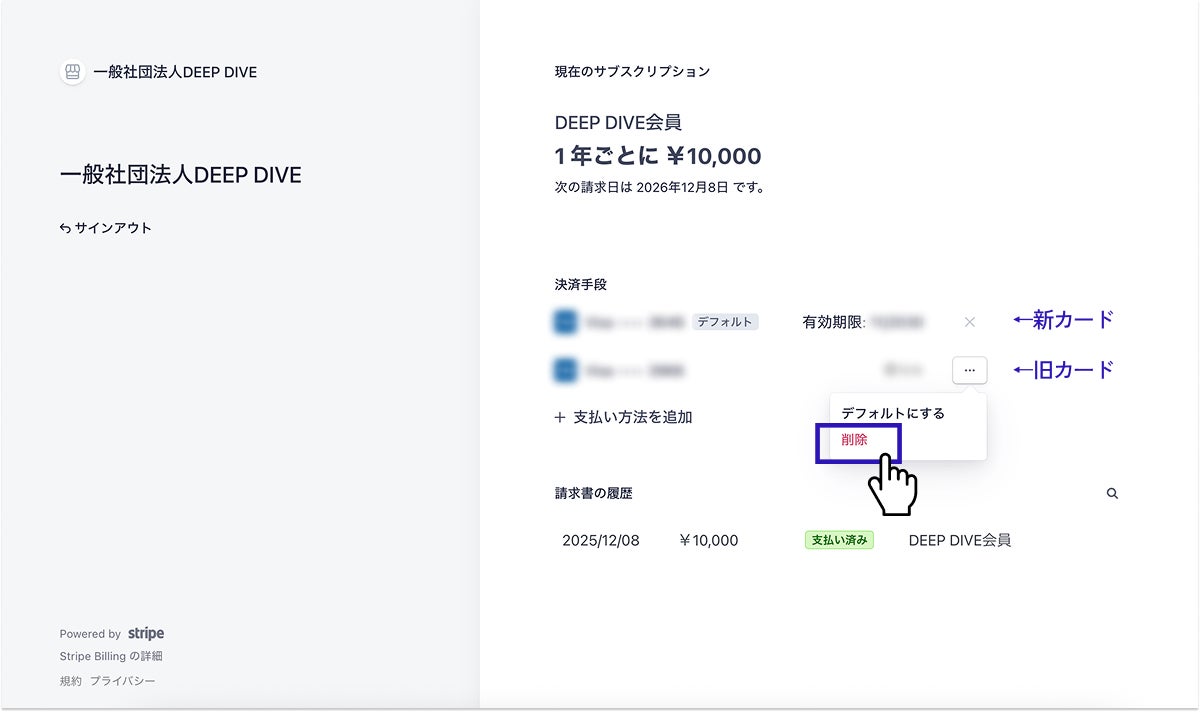Click the store icon beside the organization name
This screenshot has width=1200, height=712.
point(72,72)
